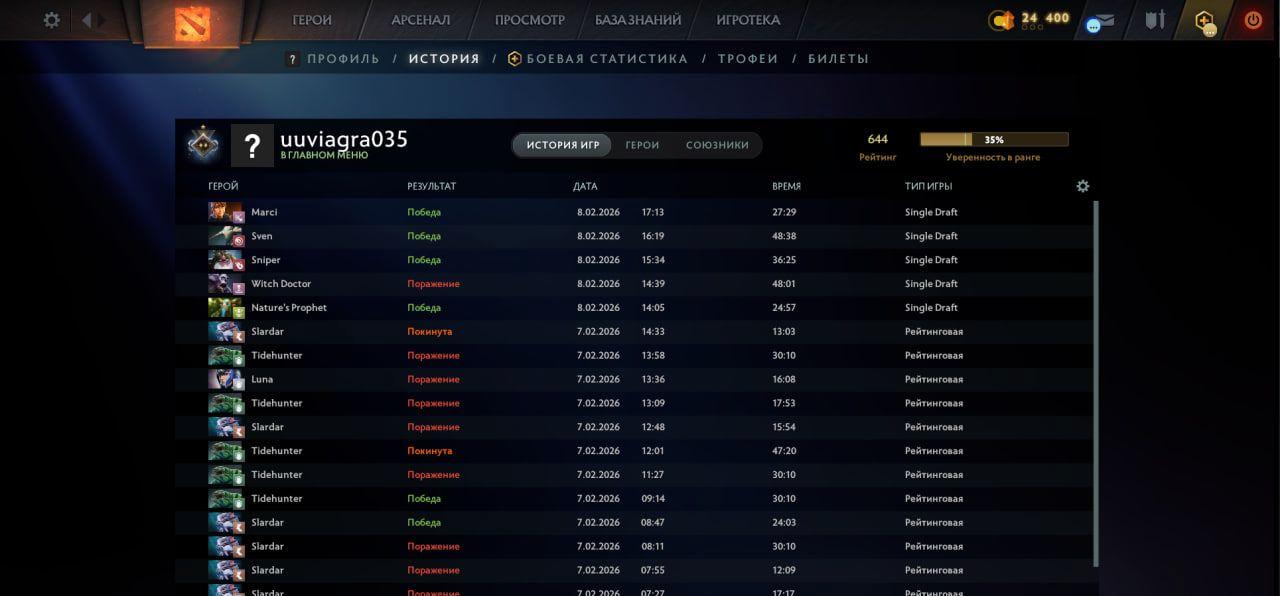Select the ГЕРОИ segment in history toggle
The width and height of the screenshot is (1280, 596).
(642, 145)
